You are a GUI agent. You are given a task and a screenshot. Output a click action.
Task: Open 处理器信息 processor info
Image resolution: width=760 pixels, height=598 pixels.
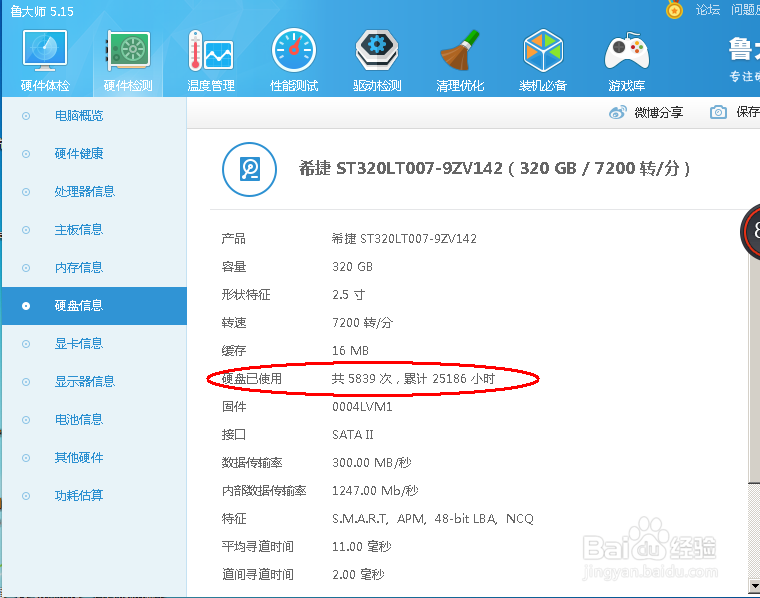coord(85,191)
